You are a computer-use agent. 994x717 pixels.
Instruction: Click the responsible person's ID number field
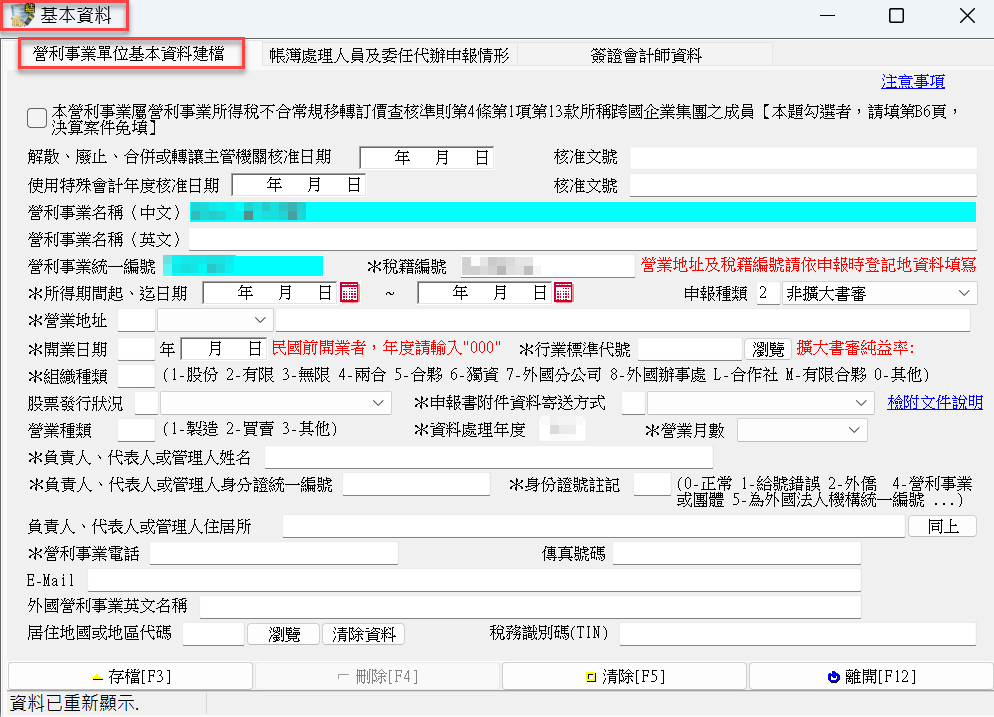coord(416,484)
